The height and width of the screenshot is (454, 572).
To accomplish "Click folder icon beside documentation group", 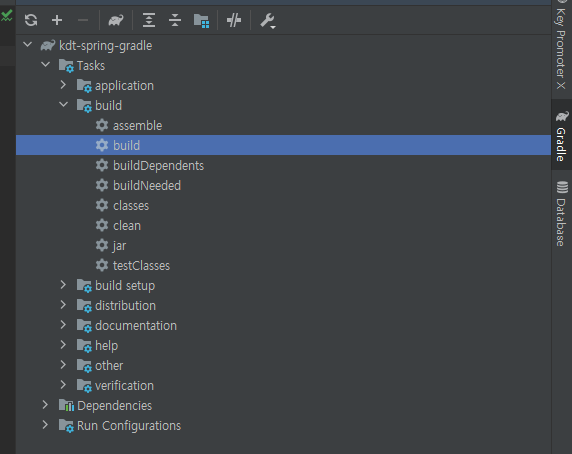I will click(84, 326).
